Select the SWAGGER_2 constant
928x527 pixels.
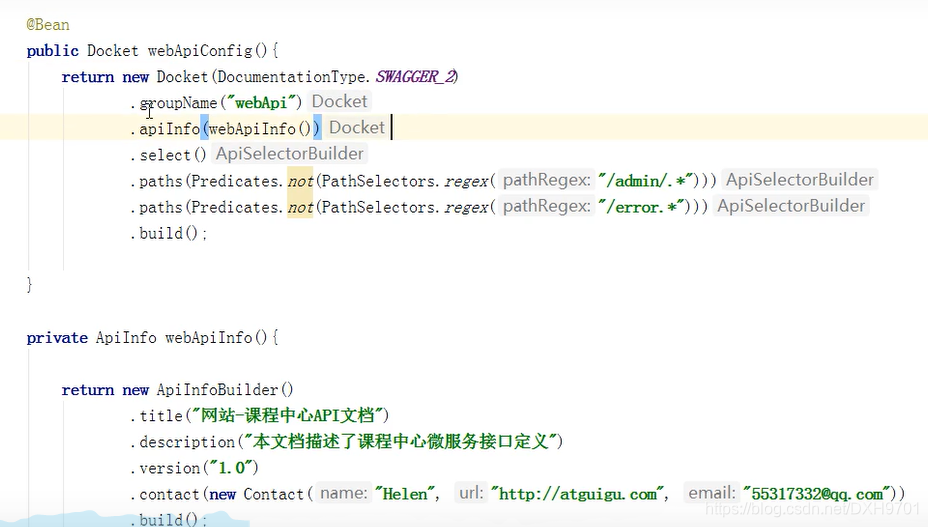pos(415,77)
